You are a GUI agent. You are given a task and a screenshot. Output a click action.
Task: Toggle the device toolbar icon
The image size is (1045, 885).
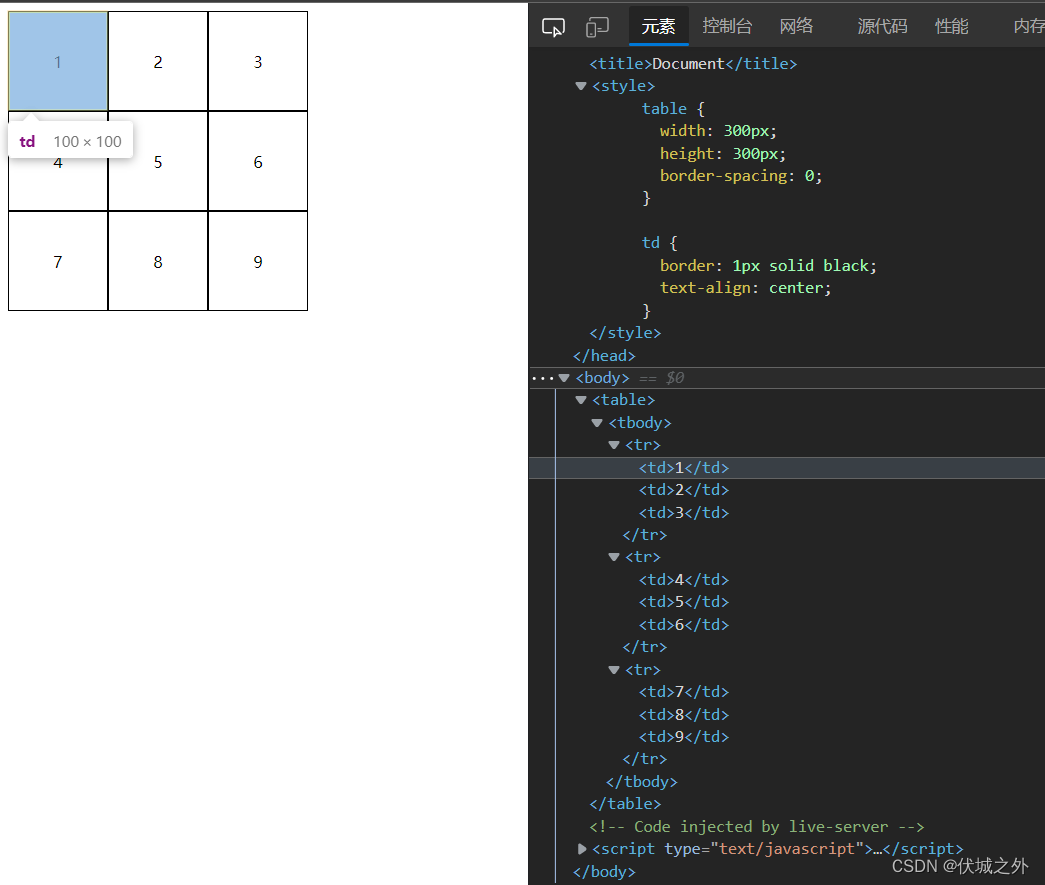597,27
